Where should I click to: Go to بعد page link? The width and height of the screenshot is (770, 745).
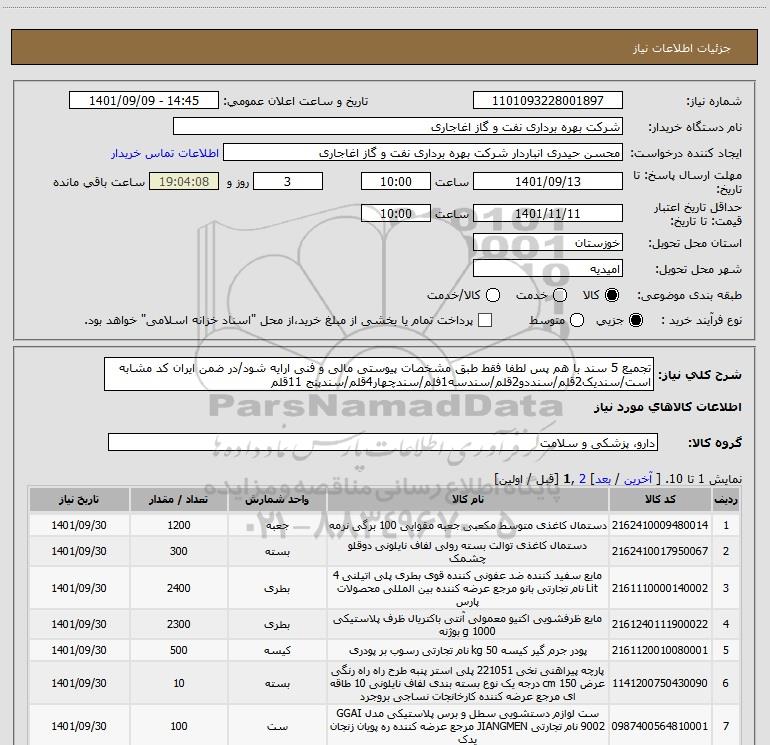[603, 479]
